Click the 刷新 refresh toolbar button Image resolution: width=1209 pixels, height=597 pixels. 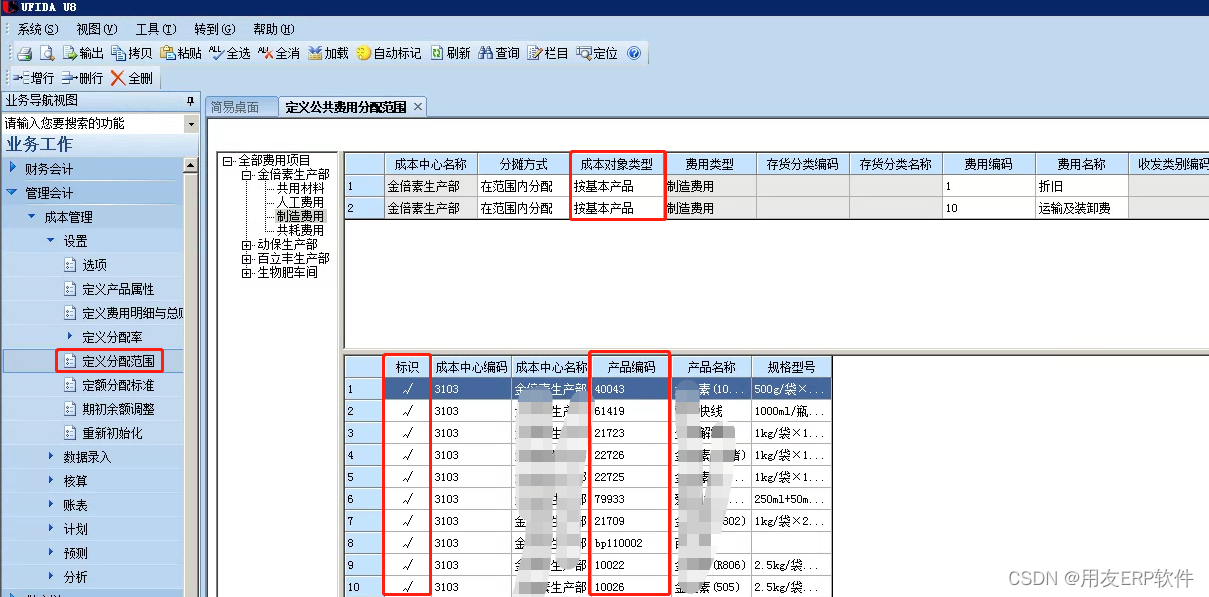pyautogui.click(x=450, y=54)
